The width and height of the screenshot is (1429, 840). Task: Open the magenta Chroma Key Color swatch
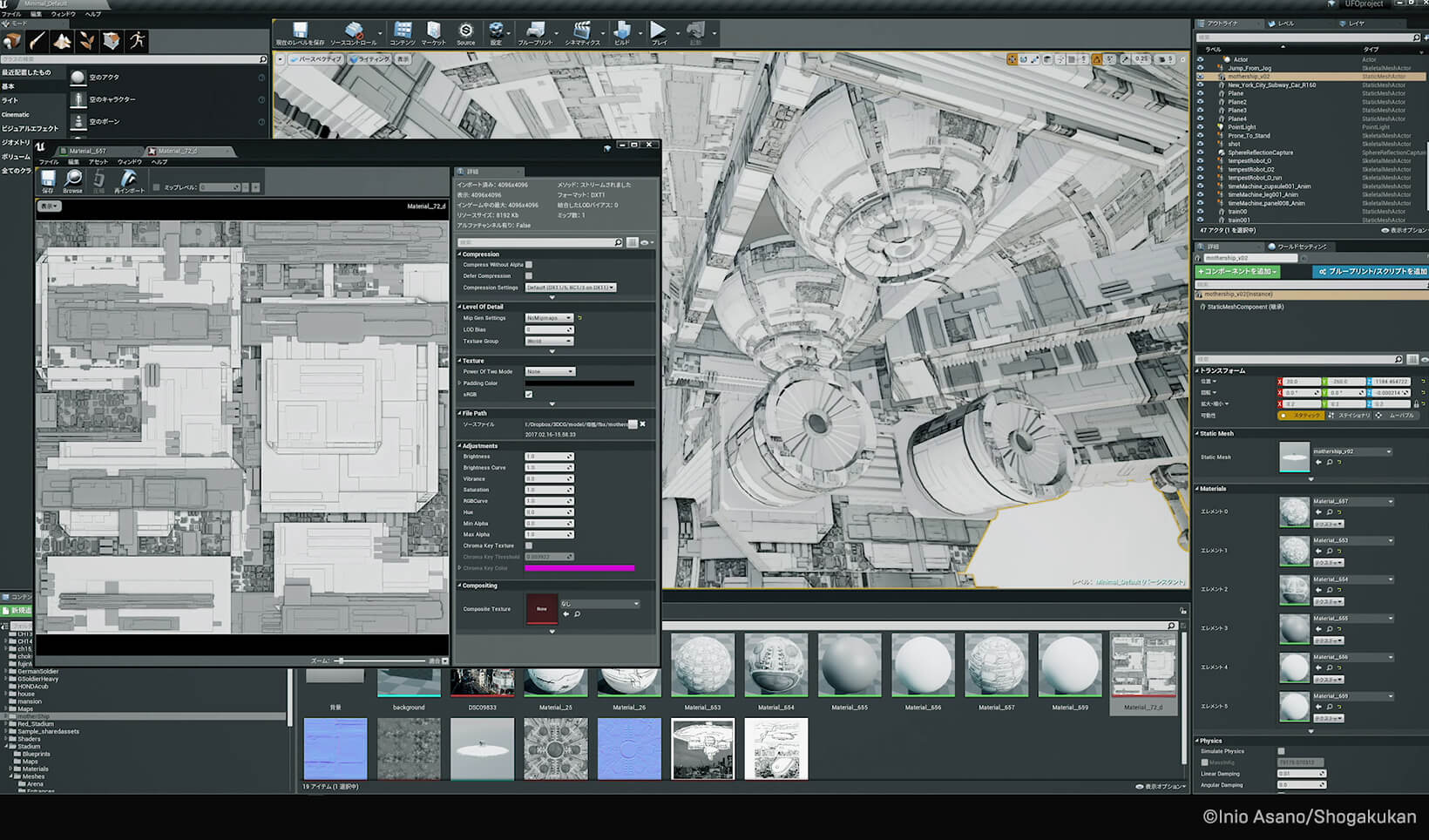tap(582, 567)
